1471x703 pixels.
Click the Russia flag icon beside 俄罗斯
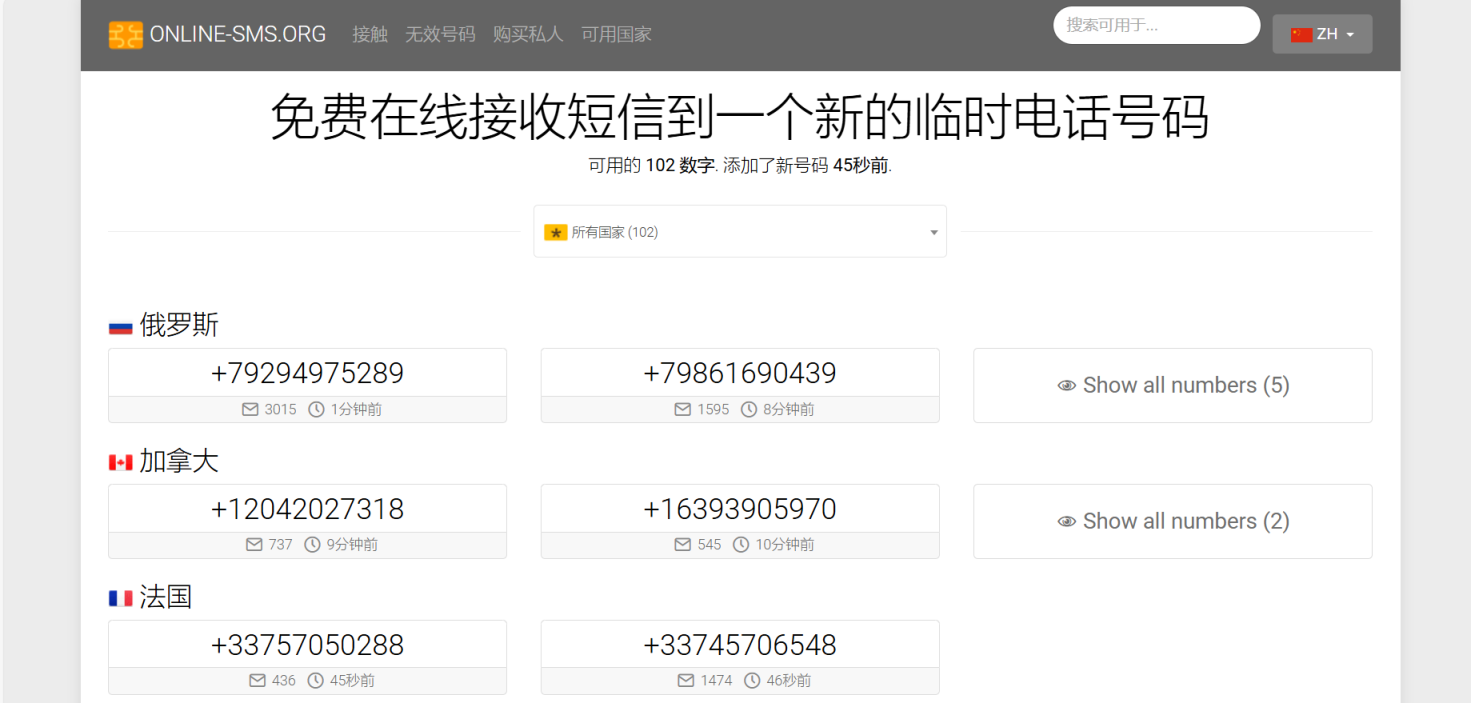click(119, 325)
